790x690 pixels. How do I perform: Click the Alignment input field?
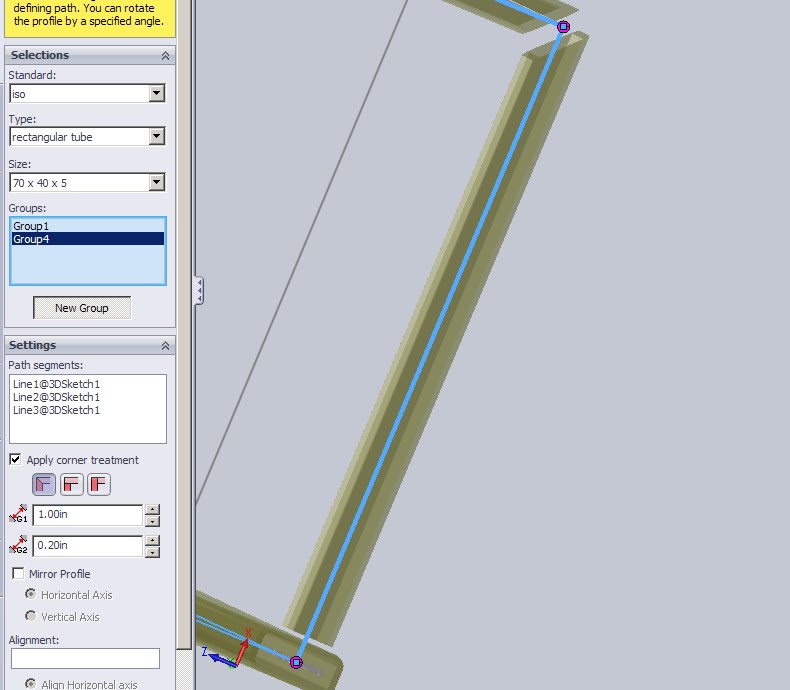click(x=85, y=658)
